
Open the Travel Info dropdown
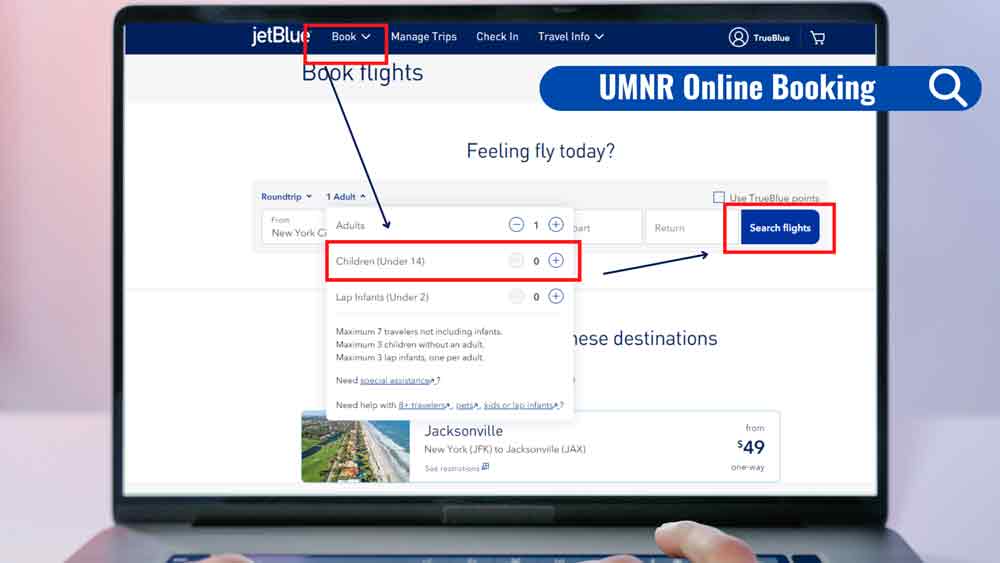[570, 37]
